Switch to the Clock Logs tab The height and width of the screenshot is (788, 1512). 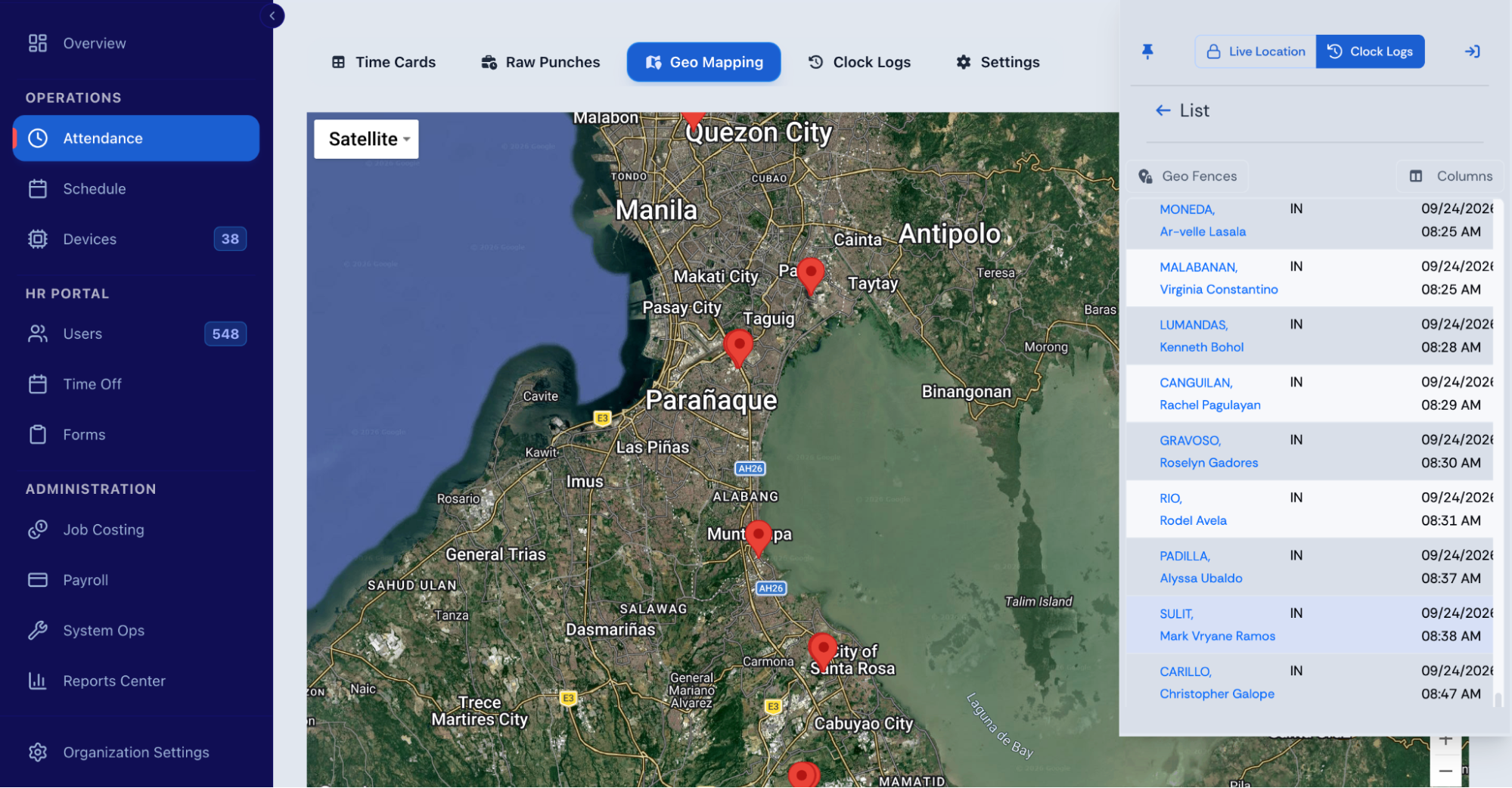point(859,62)
